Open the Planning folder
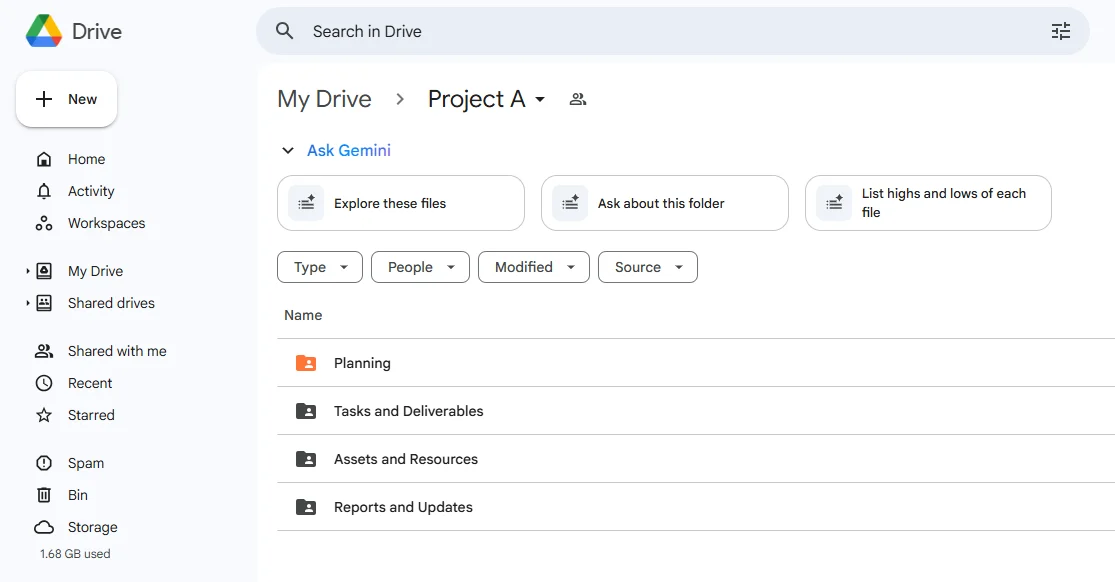Screen dimensions: 1115x582 tap(362, 363)
